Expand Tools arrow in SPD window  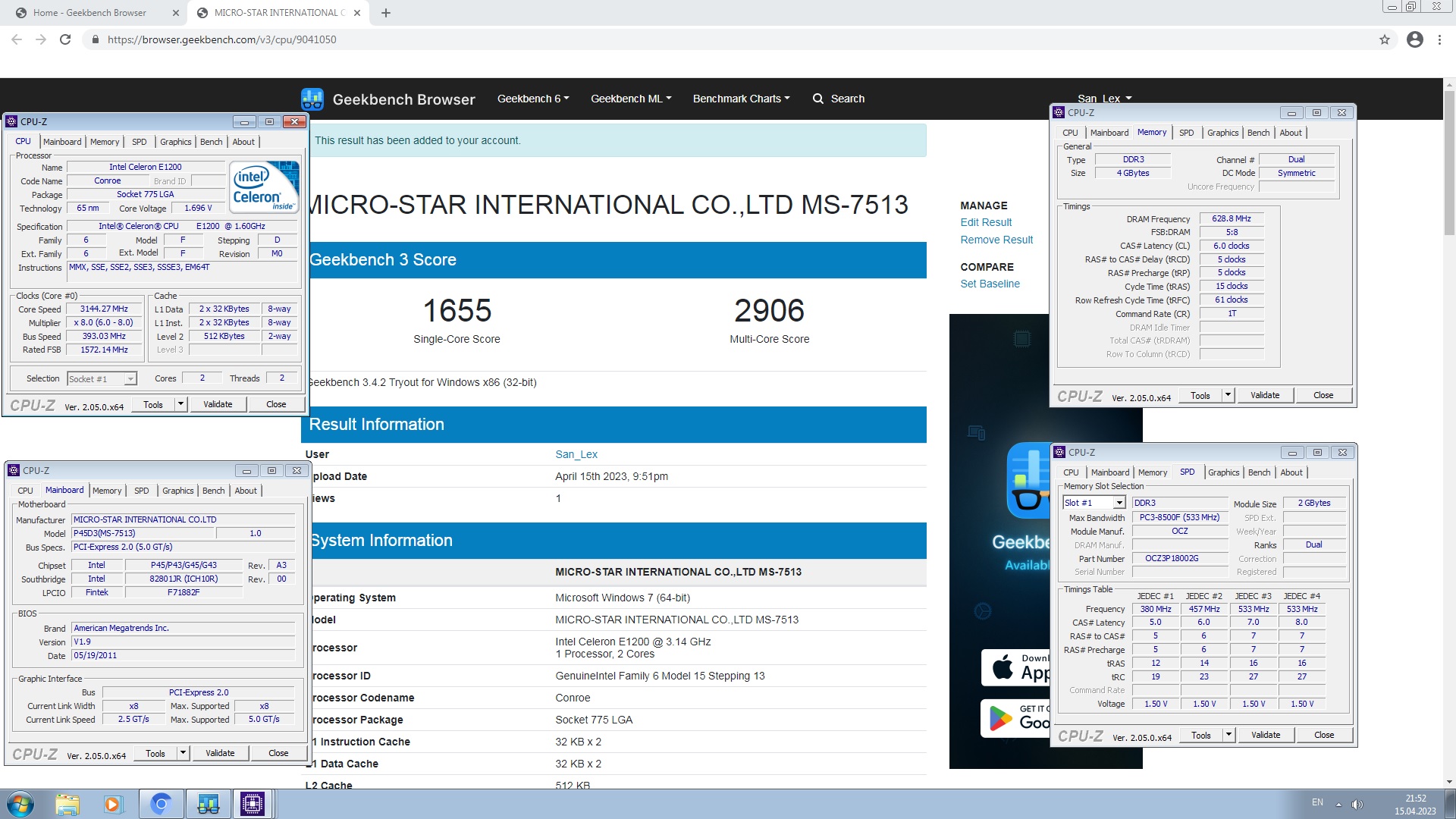[1229, 735]
